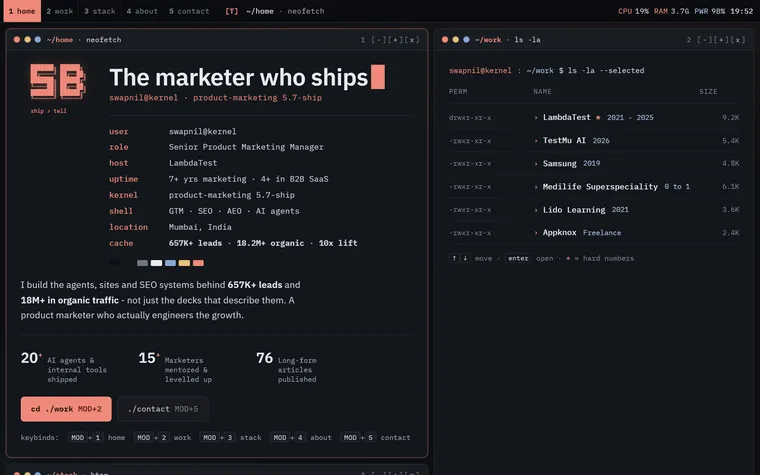Open the 5 contact tab

tap(189, 11)
